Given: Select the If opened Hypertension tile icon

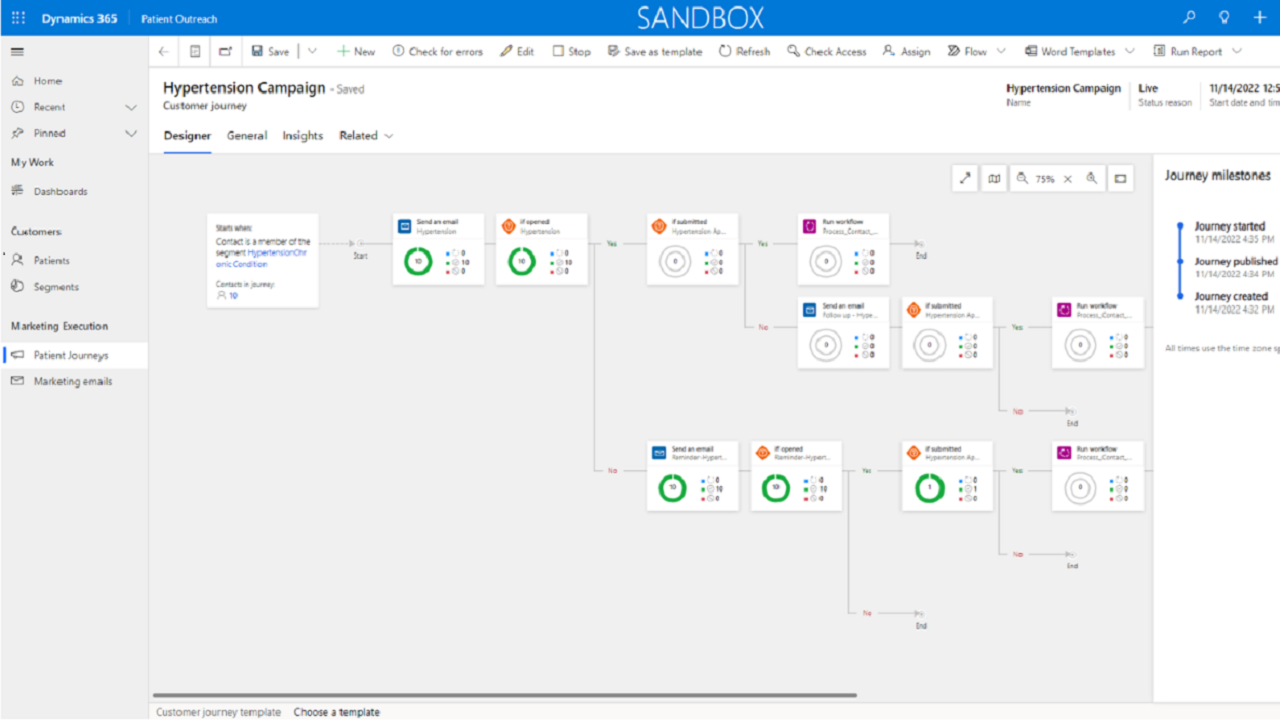Looking at the screenshot, I should pos(508,227).
